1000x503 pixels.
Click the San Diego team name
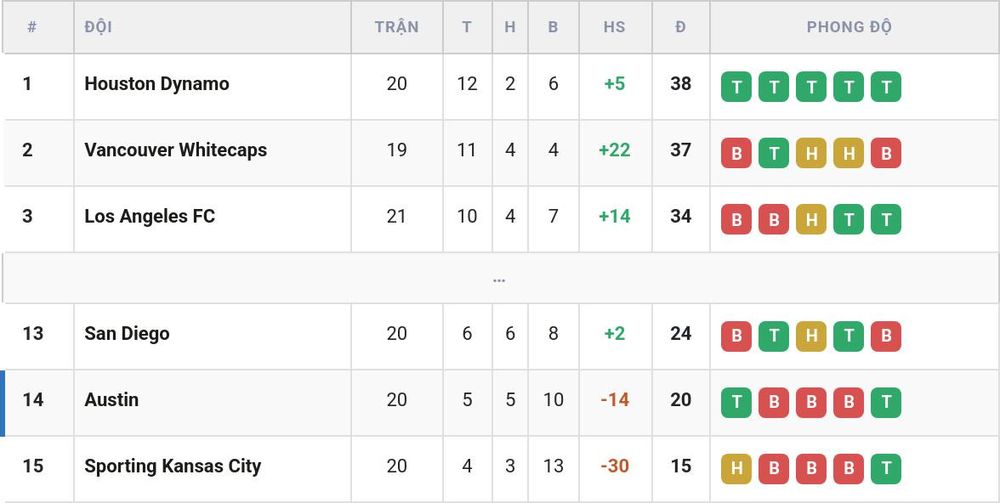pyautogui.click(x=127, y=333)
